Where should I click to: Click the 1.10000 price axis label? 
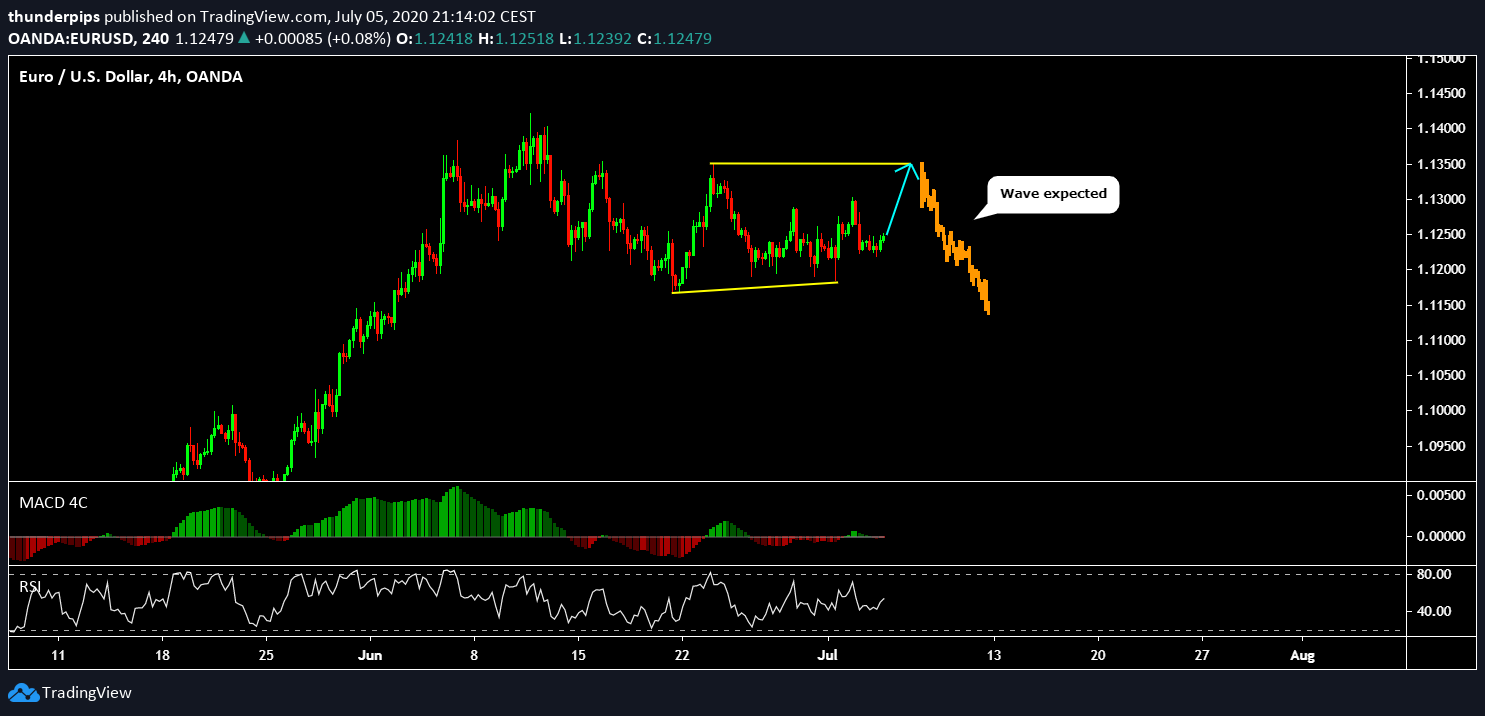[1441, 411]
